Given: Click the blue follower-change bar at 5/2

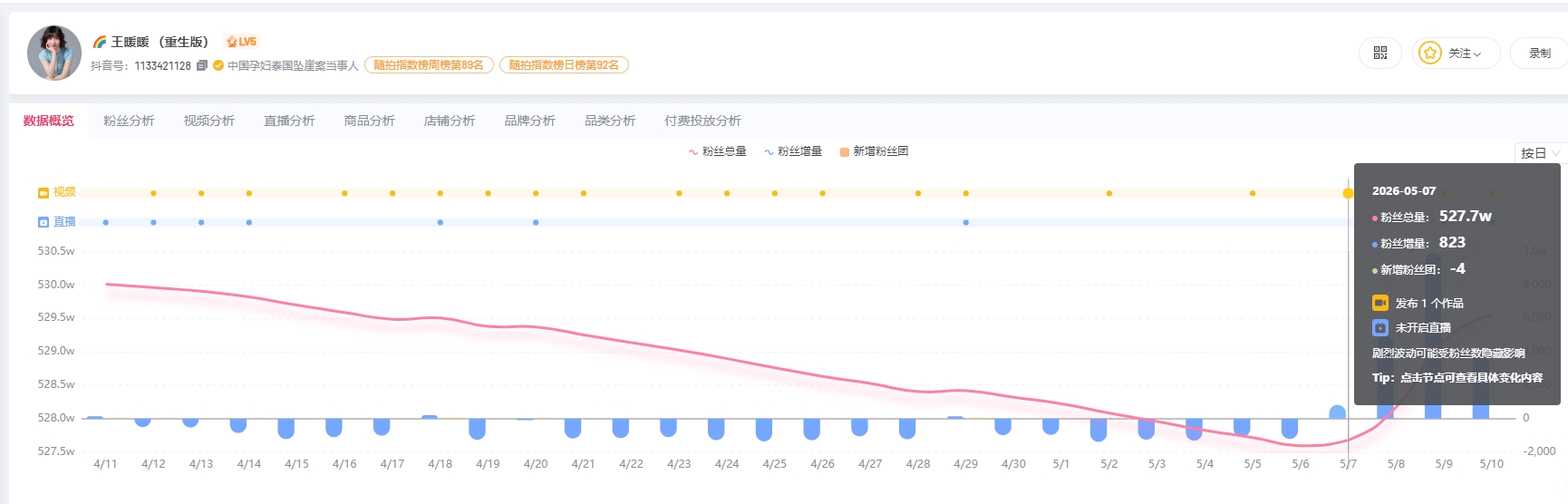Looking at the screenshot, I should [1099, 430].
